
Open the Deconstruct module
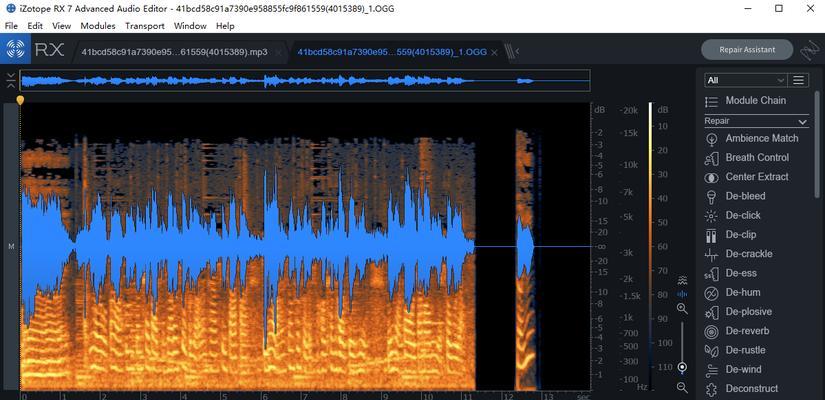[741, 389]
